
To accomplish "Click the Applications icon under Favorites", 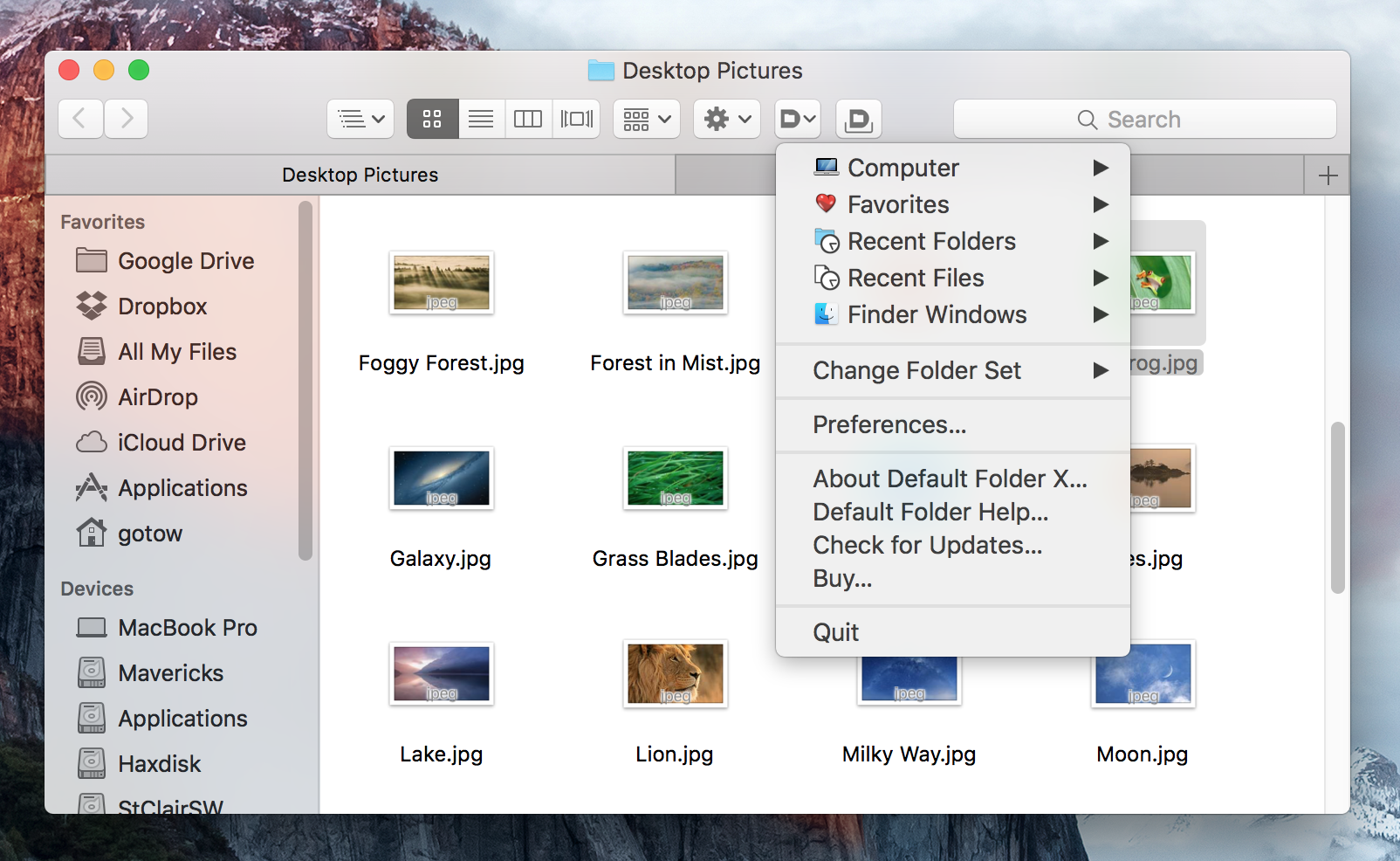I will [x=92, y=487].
